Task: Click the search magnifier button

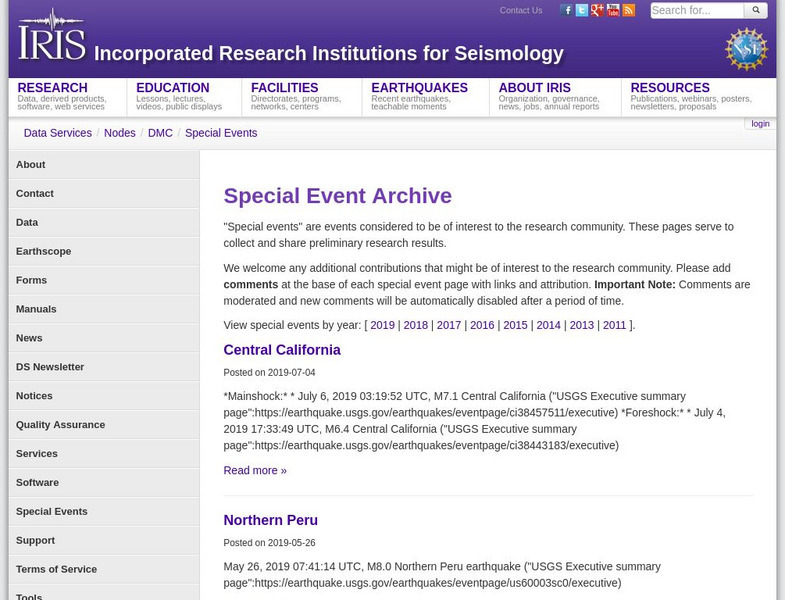Action: pos(756,10)
